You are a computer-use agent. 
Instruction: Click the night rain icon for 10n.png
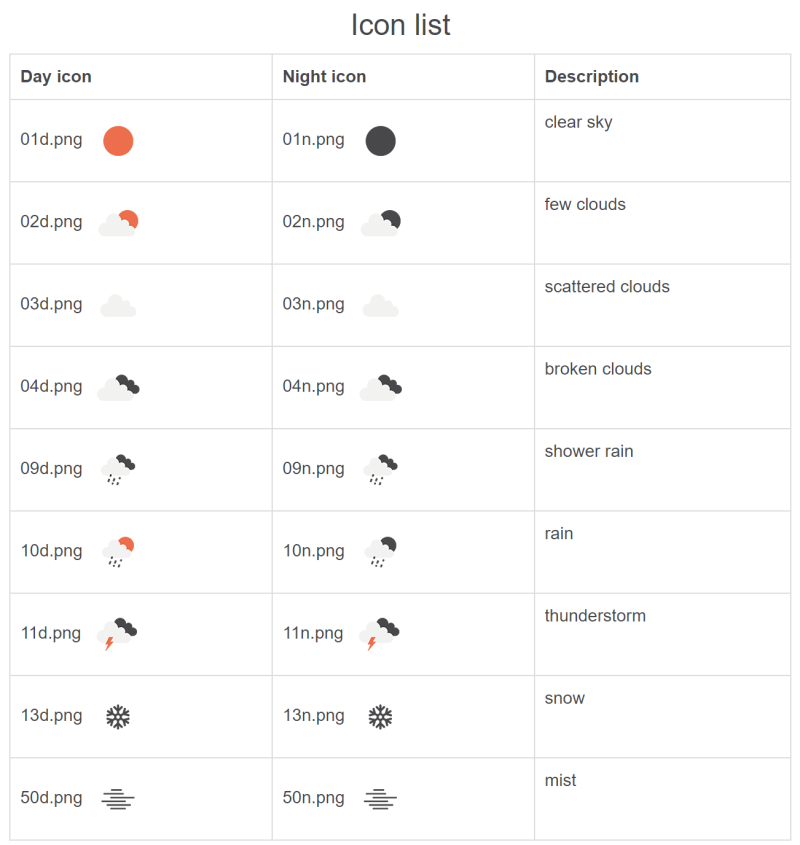[x=380, y=551]
